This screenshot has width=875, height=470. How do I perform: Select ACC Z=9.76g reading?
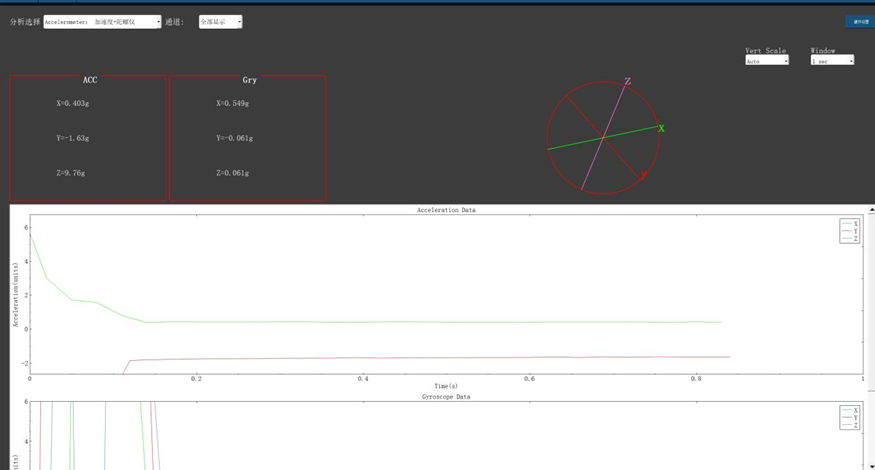(x=71, y=173)
